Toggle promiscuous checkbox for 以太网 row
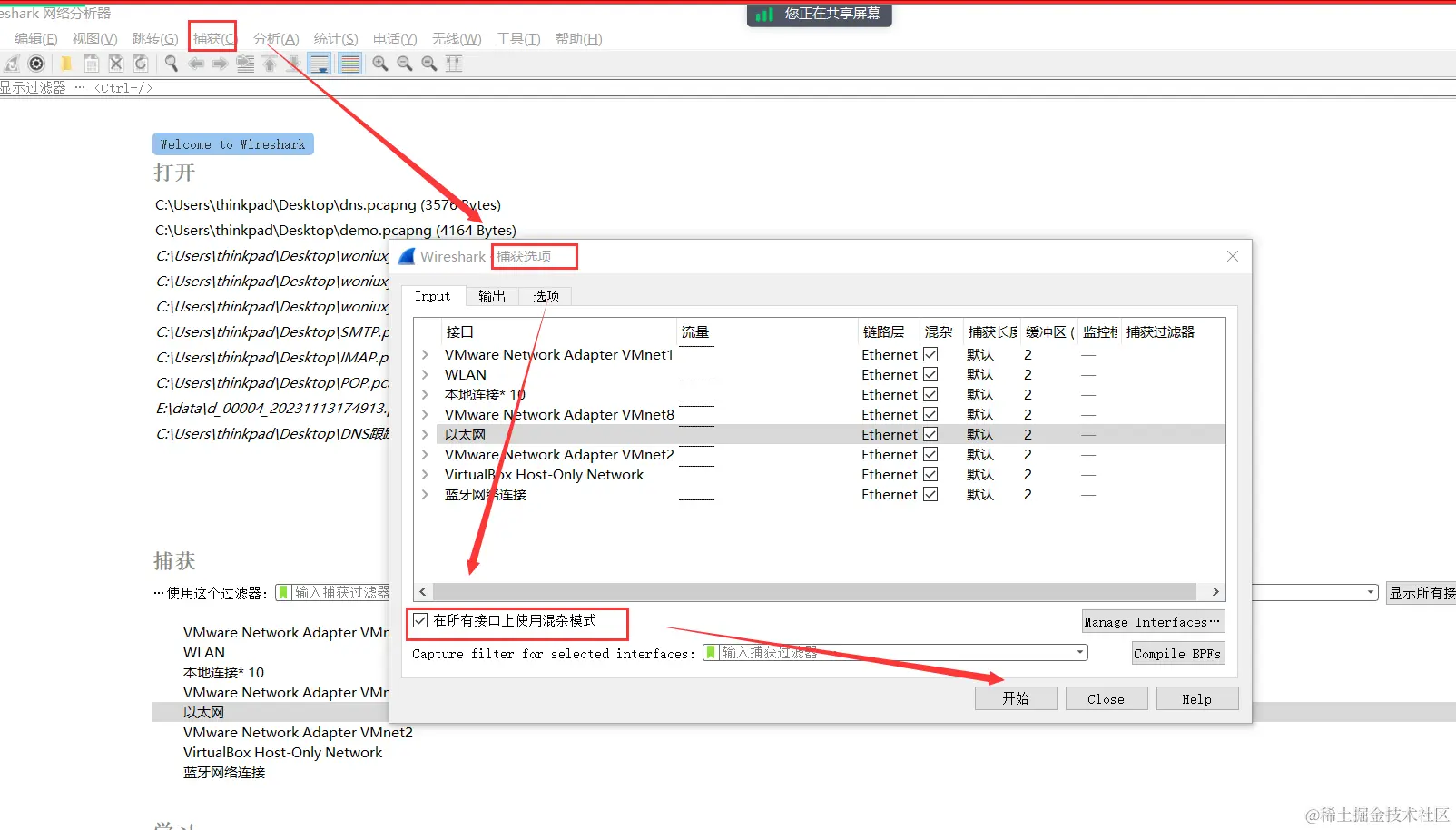This screenshot has width=1456, height=830. [x=930, y=434]
